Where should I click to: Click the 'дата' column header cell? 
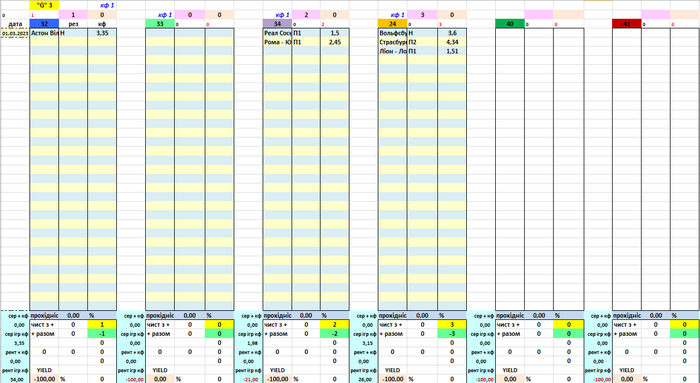(x=15, y=24)
